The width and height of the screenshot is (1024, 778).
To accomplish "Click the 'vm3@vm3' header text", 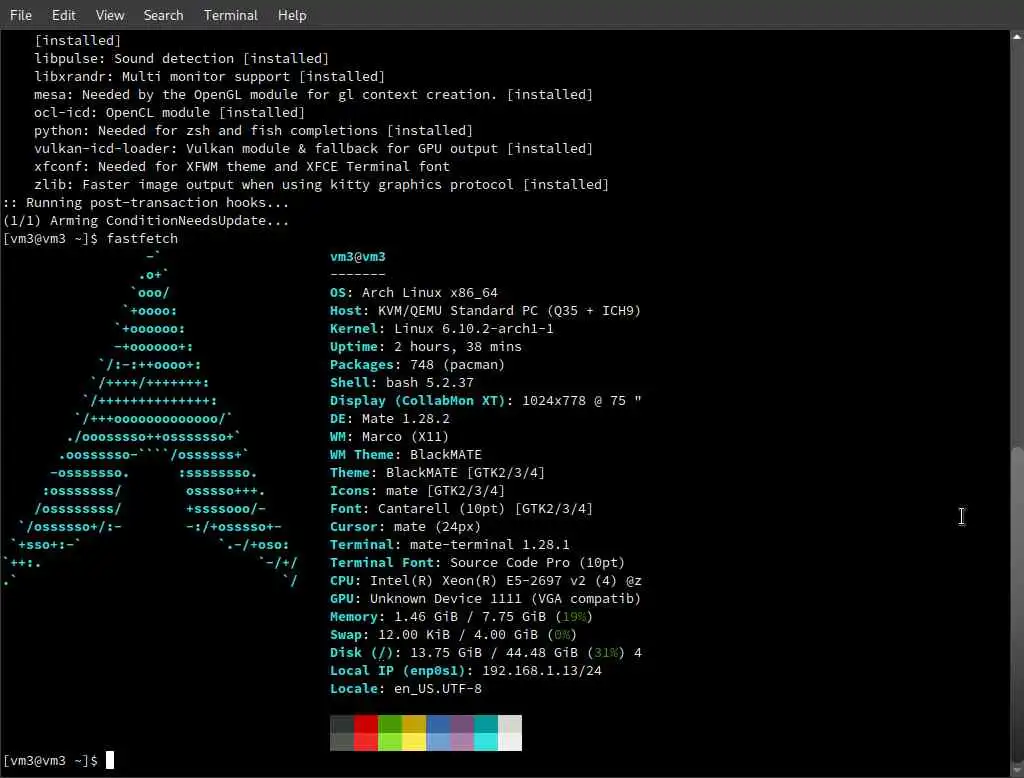I will [358, 257].
